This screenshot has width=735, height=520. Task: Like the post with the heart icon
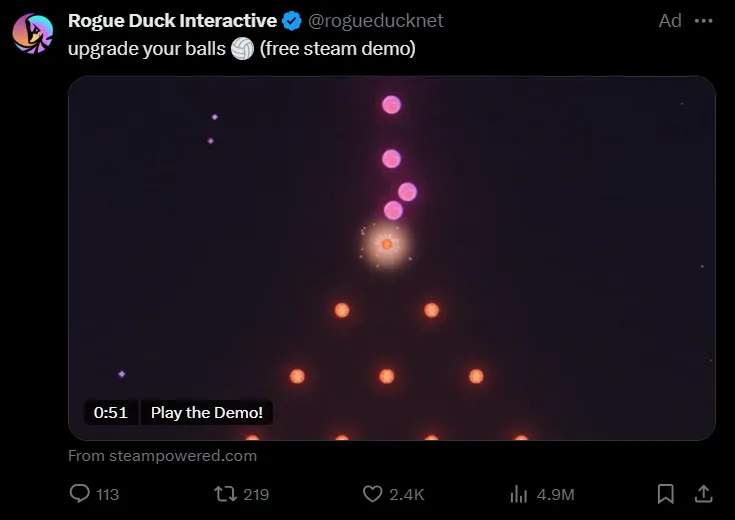pos(372,494)
